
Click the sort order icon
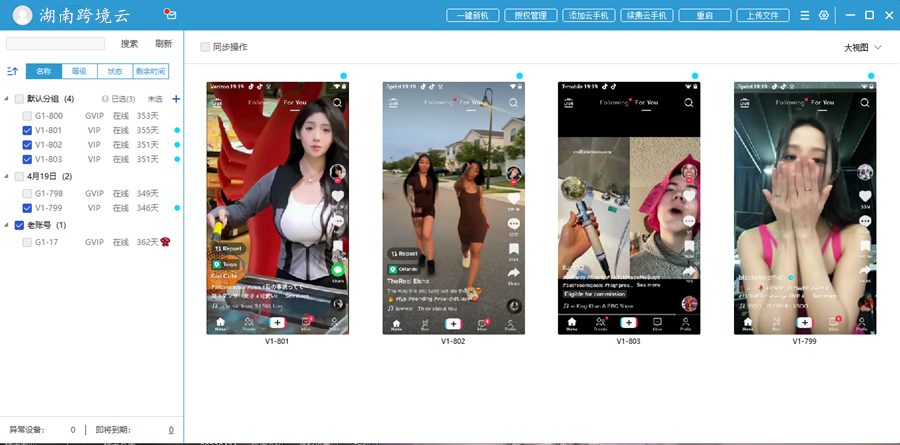[12, 72]
